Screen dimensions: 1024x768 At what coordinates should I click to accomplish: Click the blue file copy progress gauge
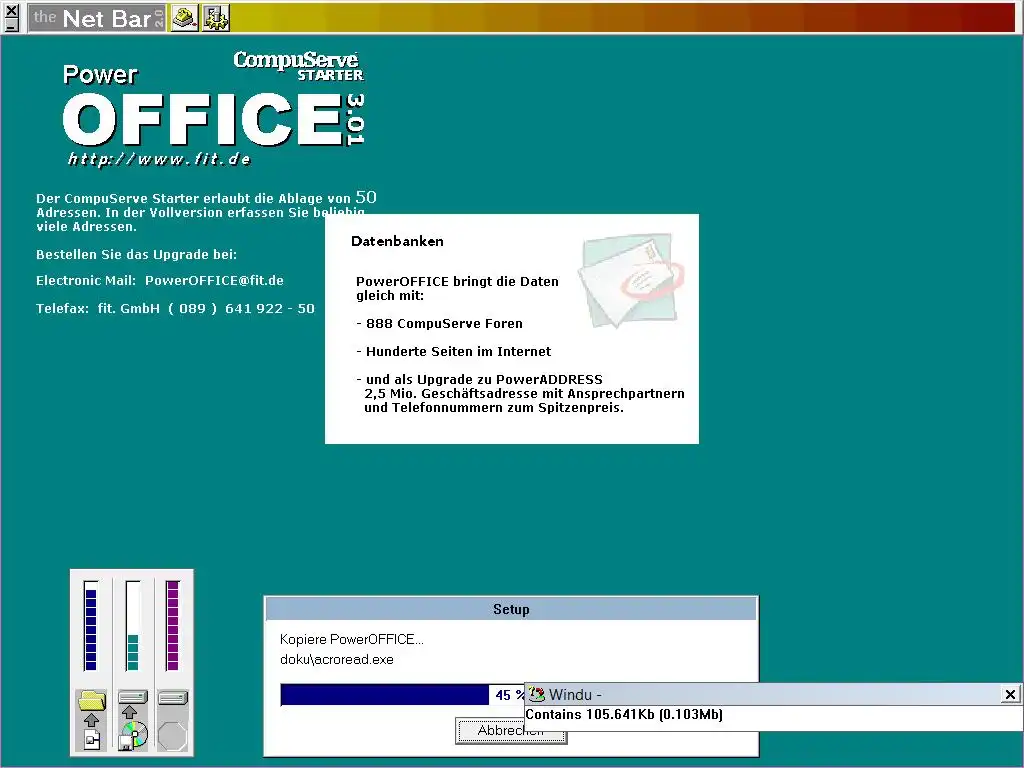[91, 626]
